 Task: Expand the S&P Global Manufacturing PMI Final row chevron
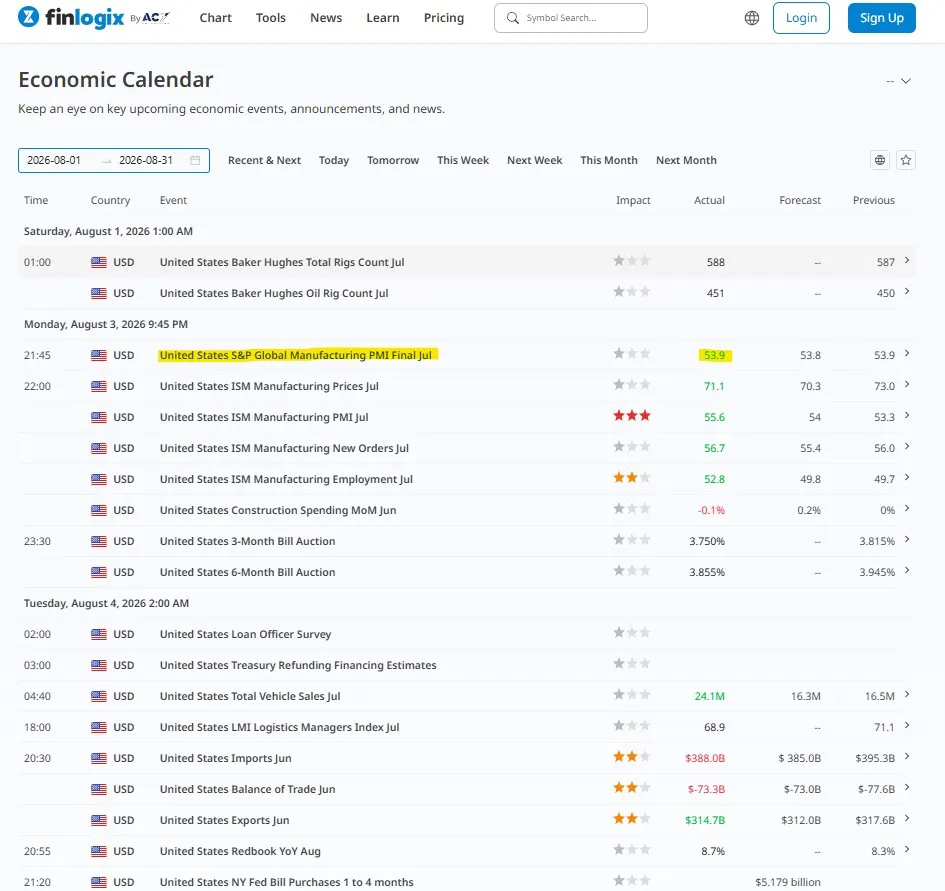906,353
